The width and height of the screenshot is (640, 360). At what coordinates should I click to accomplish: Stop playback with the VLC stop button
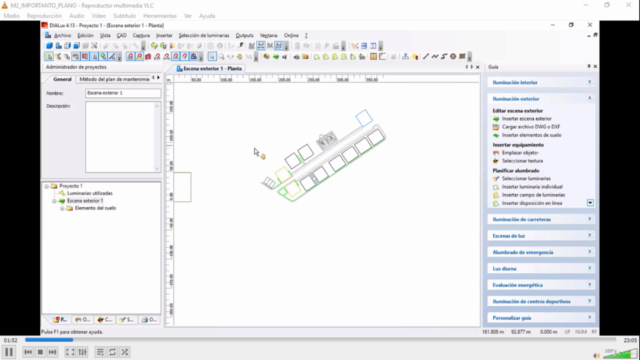[40, 352]
